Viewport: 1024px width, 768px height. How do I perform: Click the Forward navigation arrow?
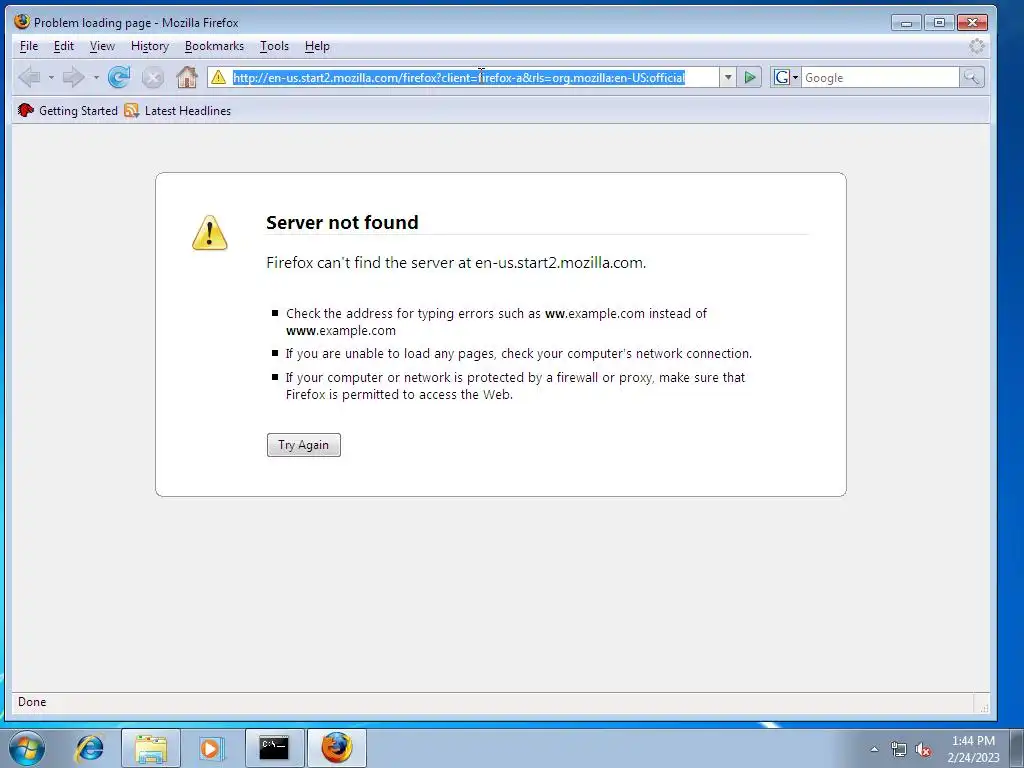tap(73, 78)
